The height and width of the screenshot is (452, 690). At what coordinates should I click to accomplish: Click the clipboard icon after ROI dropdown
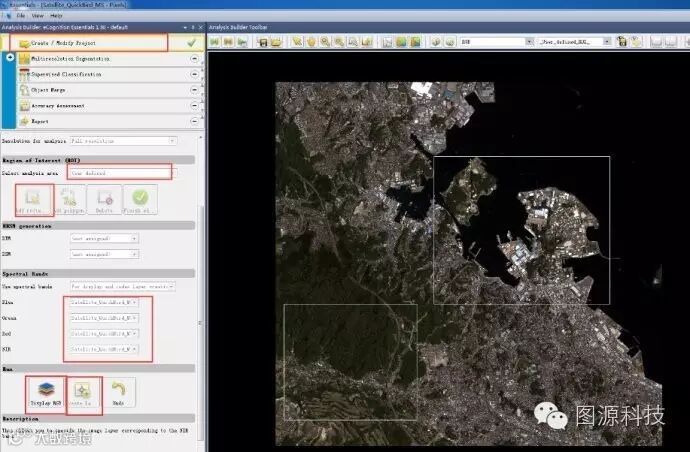coord(621,42)
